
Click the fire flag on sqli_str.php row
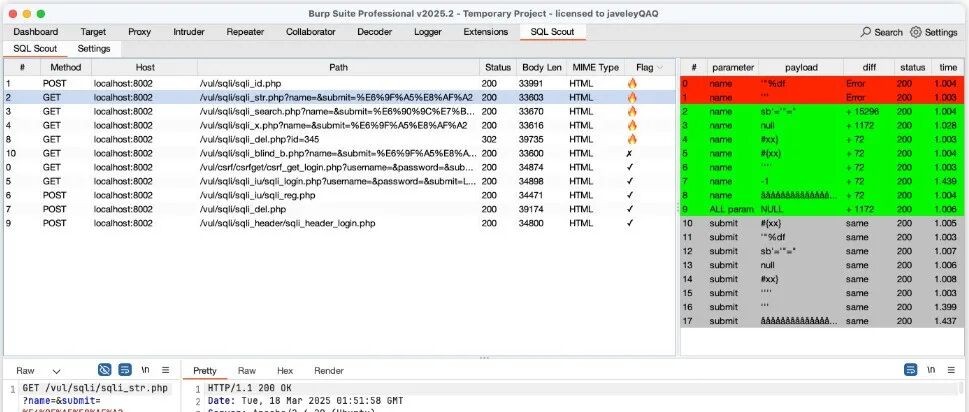pyautogui.click(x=632, y=97)
